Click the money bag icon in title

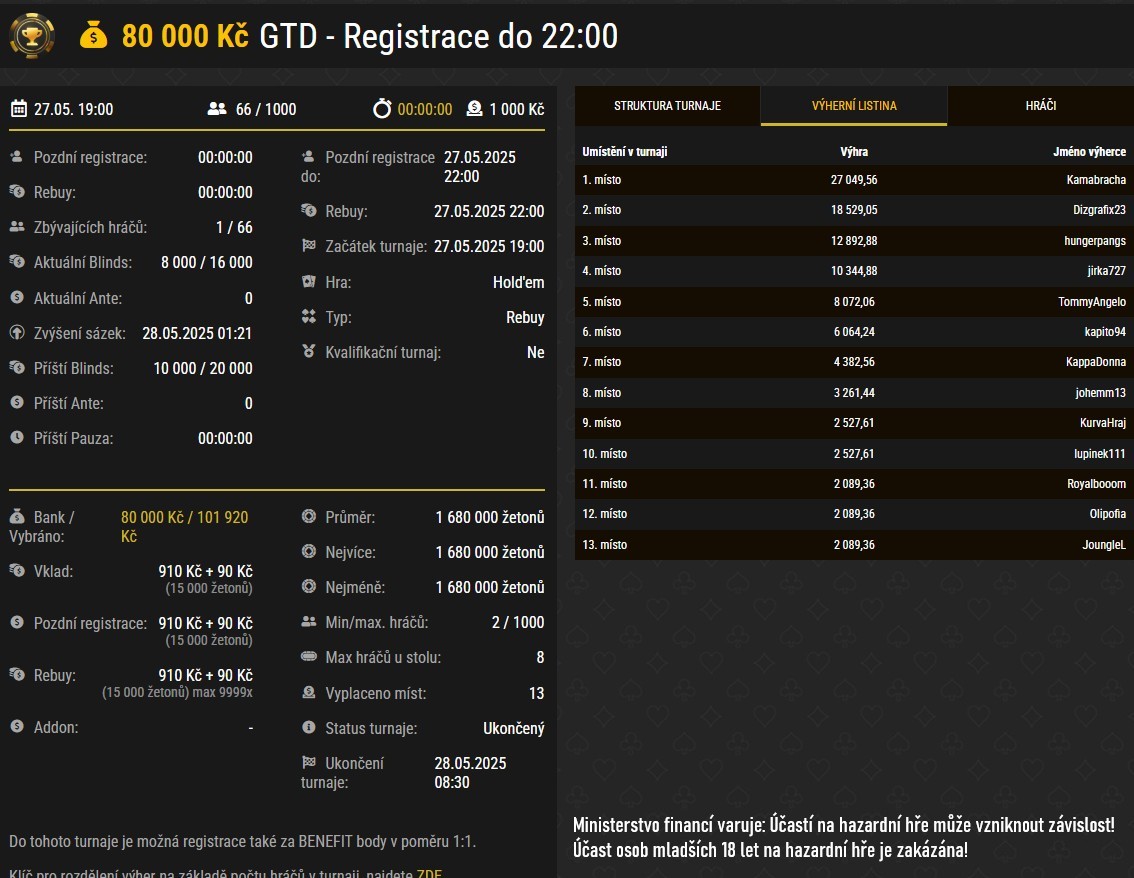pyautogui.click(x=93, y=37)
